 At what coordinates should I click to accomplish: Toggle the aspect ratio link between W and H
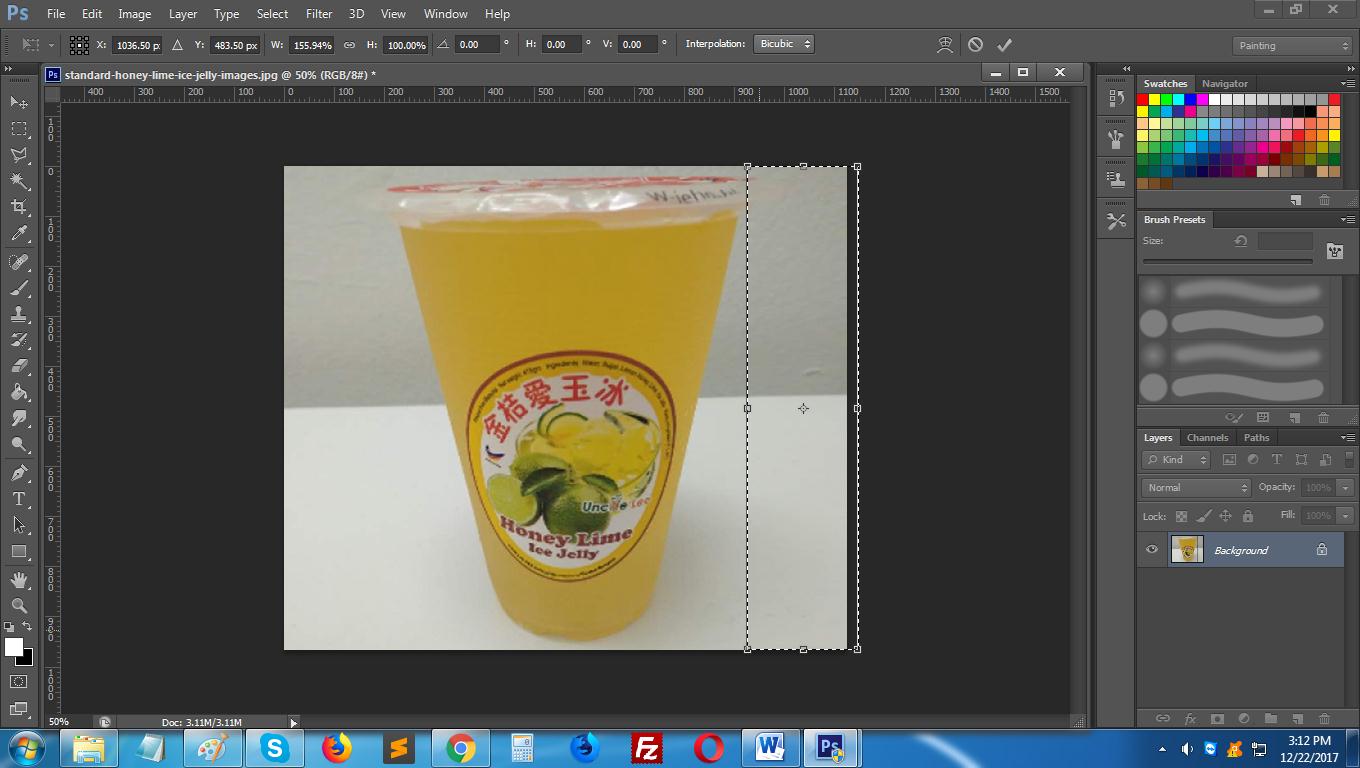tap(349, 45)
